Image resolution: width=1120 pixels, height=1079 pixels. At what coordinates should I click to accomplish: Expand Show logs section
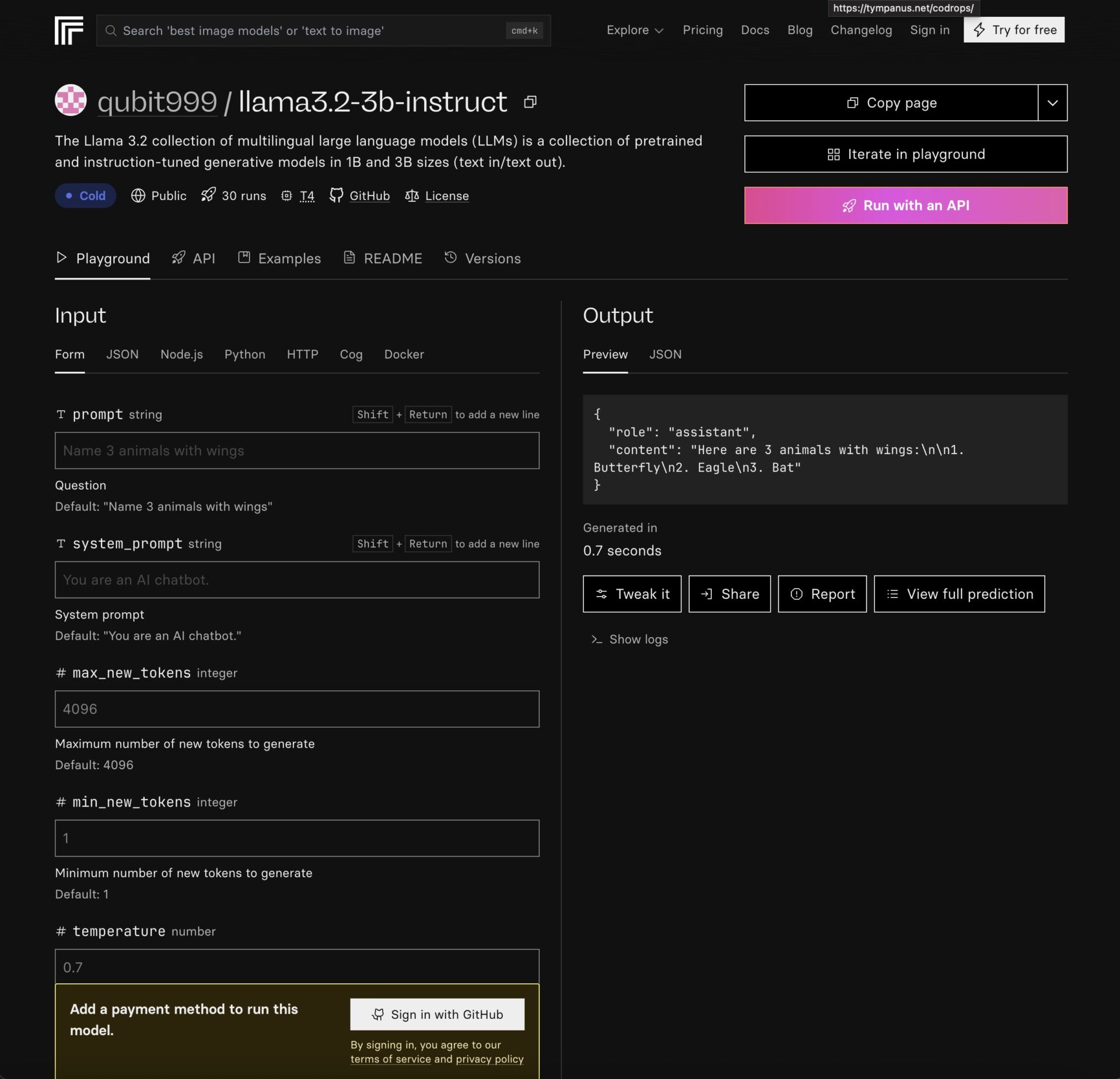[x=629, y=640]
